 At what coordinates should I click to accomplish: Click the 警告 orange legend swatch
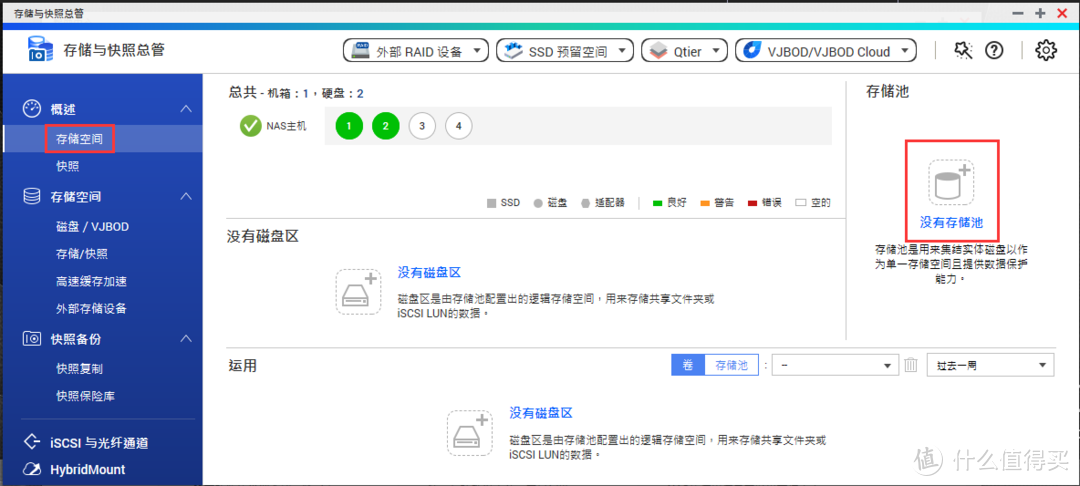pos(705,203)
